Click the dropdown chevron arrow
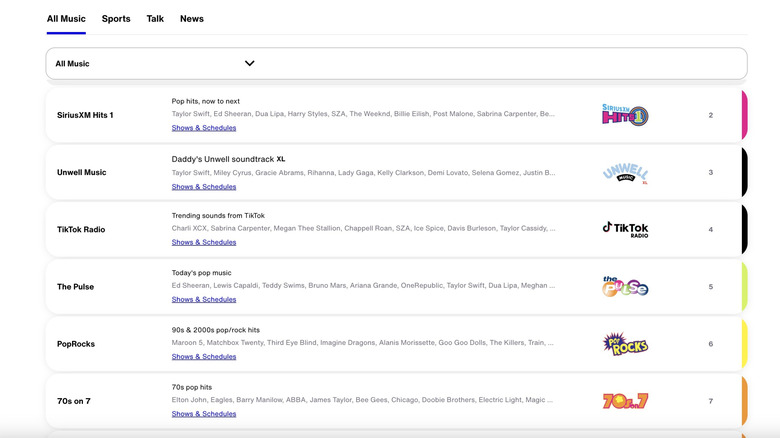The width and height of the screenshot is (780, 438). click(250, 64)
